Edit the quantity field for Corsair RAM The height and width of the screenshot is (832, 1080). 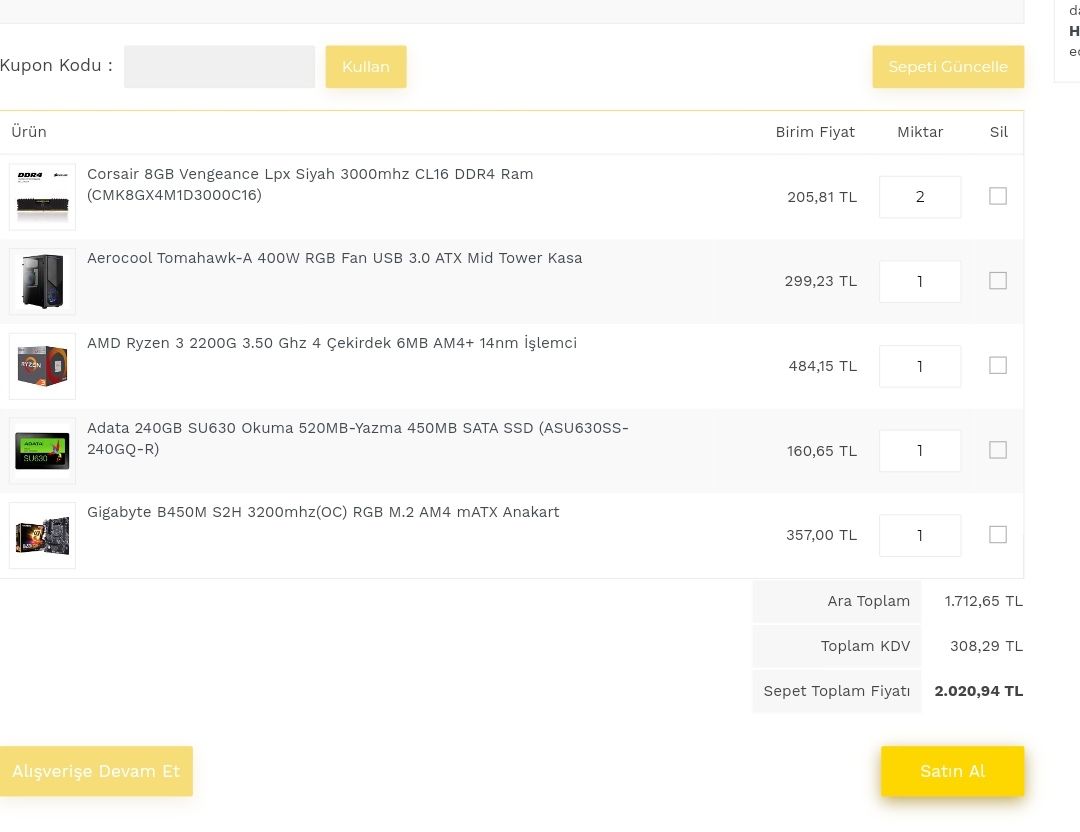pyautogui.click(x=920, y=197)
